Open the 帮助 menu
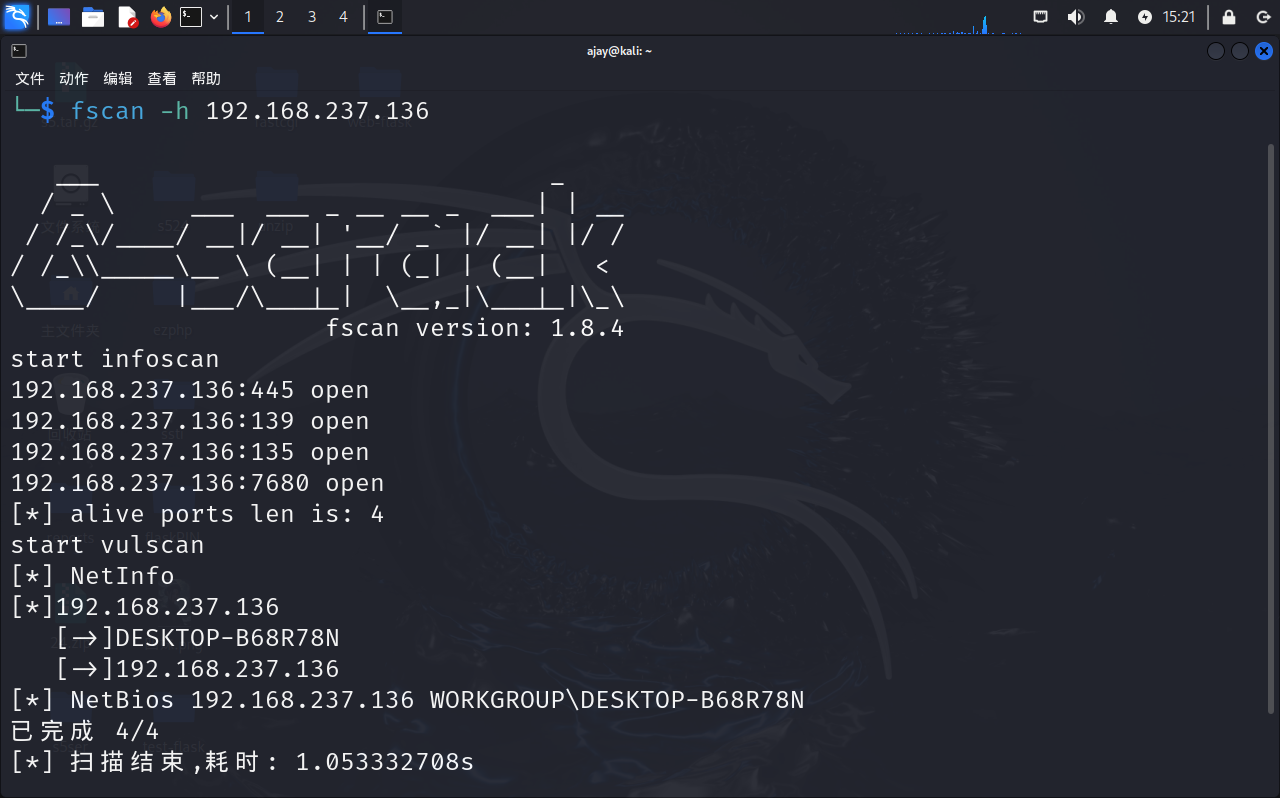1280x798 pixels. pos(206,79)
